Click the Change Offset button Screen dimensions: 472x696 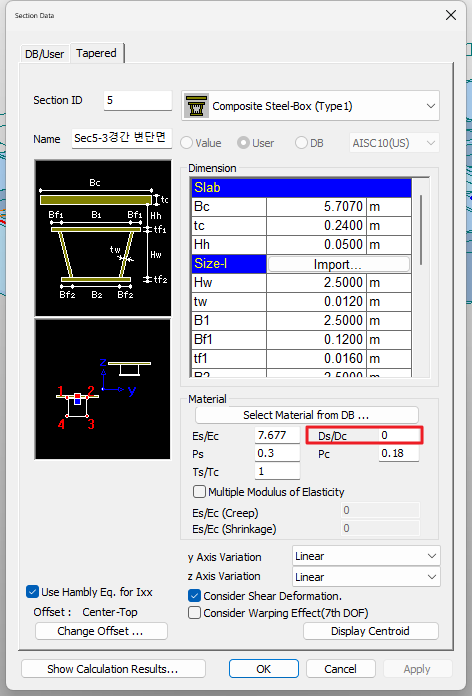pos(101,631)
